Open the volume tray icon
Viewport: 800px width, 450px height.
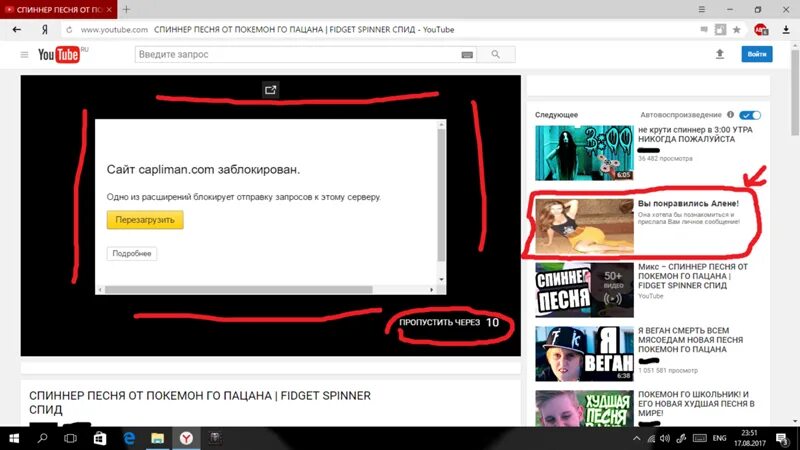tap(664, 438)
